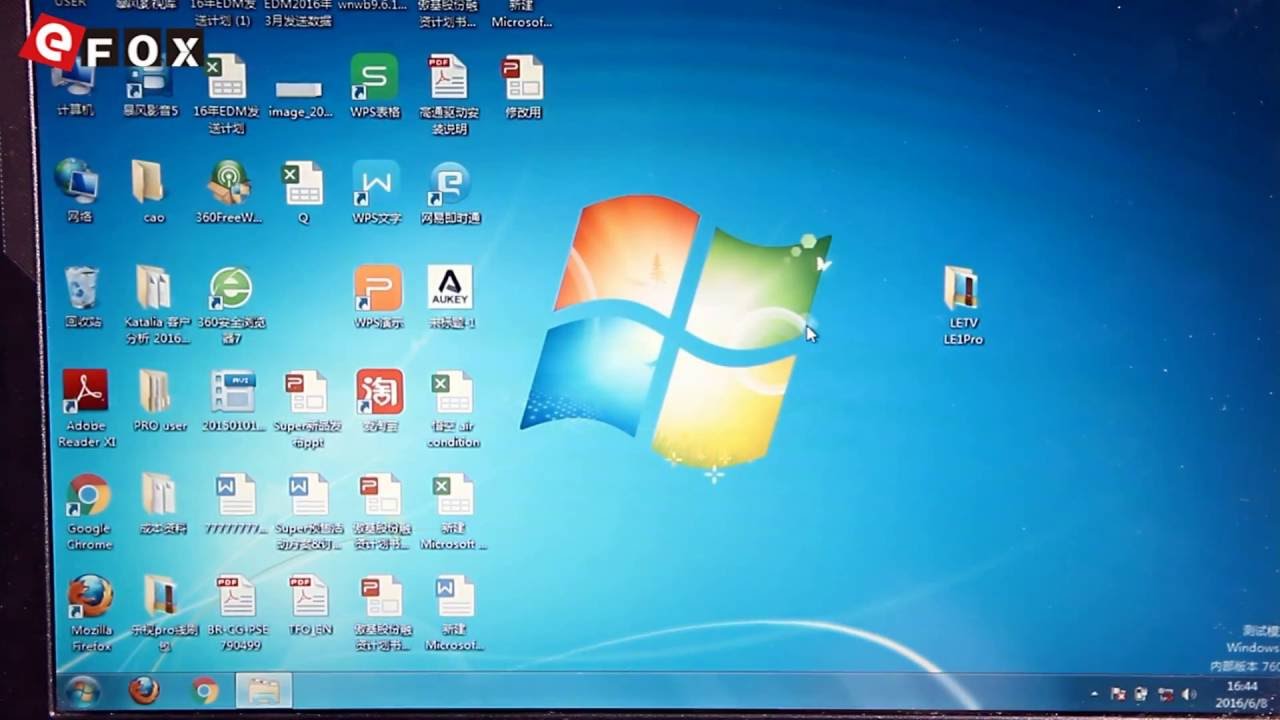Open the folder next to Google Chrome
Viewport: 1280px width, 720px height.
coord(162,503)
